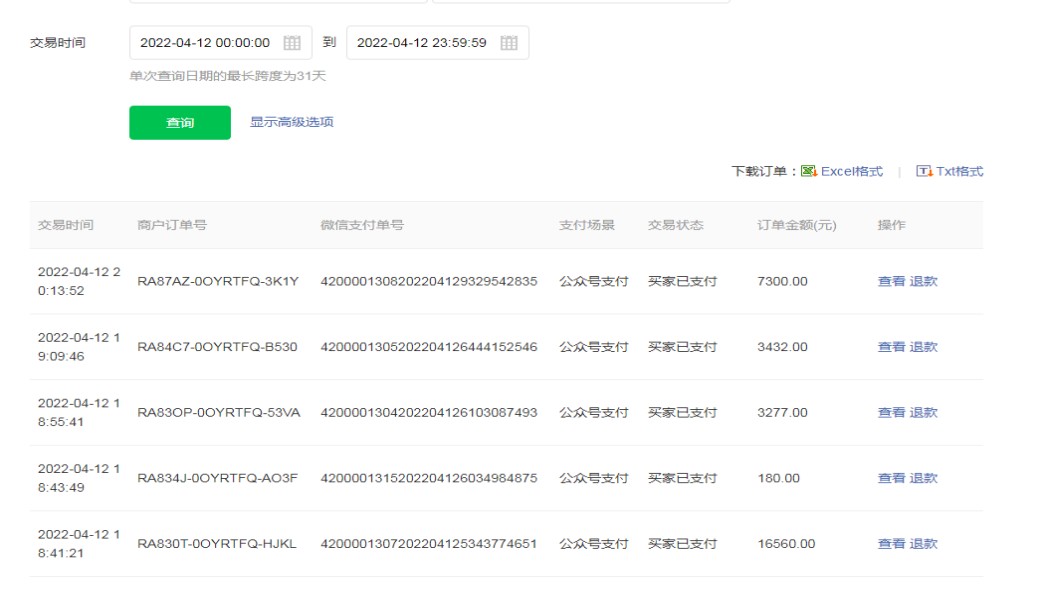The height and width of the screenshot is (605, 1043).
Task: Click the Txt format download icon
Action: (924, 171)
